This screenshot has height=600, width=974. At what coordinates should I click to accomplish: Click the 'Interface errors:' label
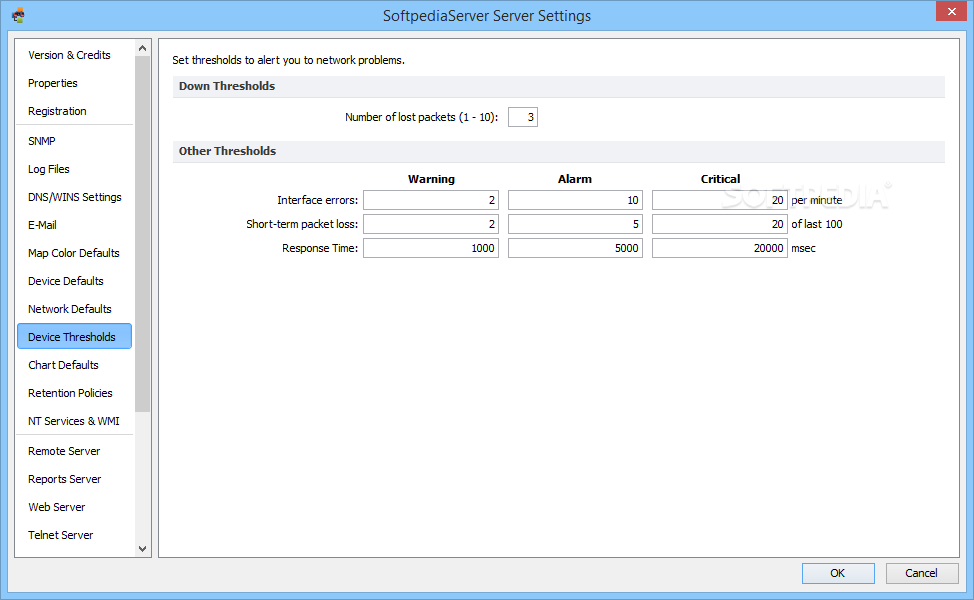click(317, 200)
